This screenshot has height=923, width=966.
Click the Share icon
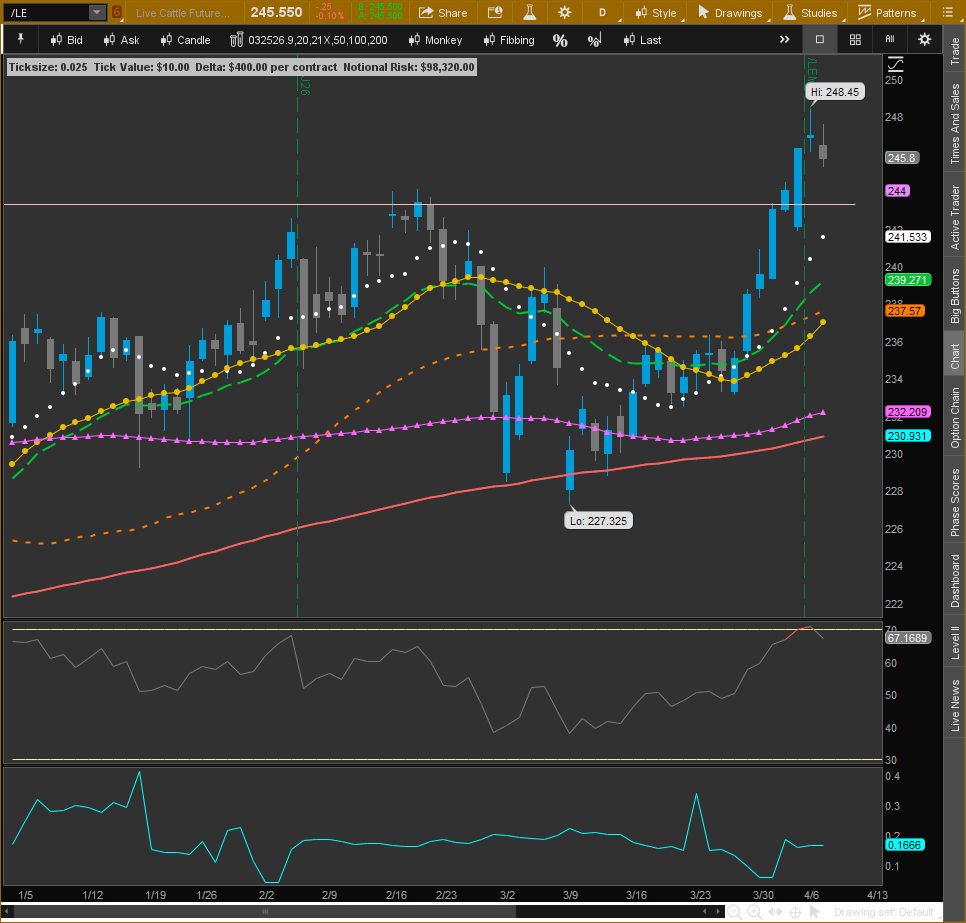click(x=443, y=13)
